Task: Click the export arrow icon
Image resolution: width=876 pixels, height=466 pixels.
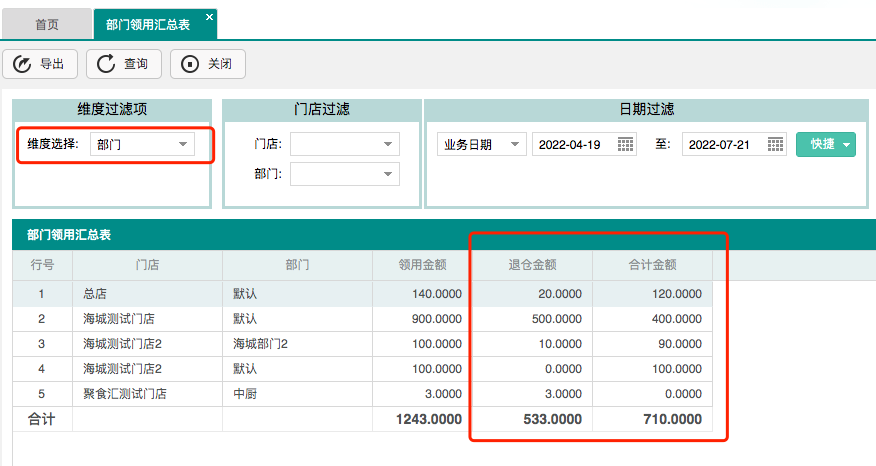Action: click(23, 65)
